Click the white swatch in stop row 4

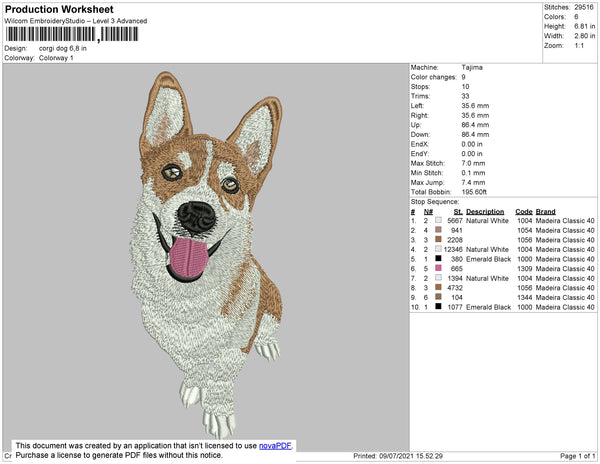(x=438, y=249)
